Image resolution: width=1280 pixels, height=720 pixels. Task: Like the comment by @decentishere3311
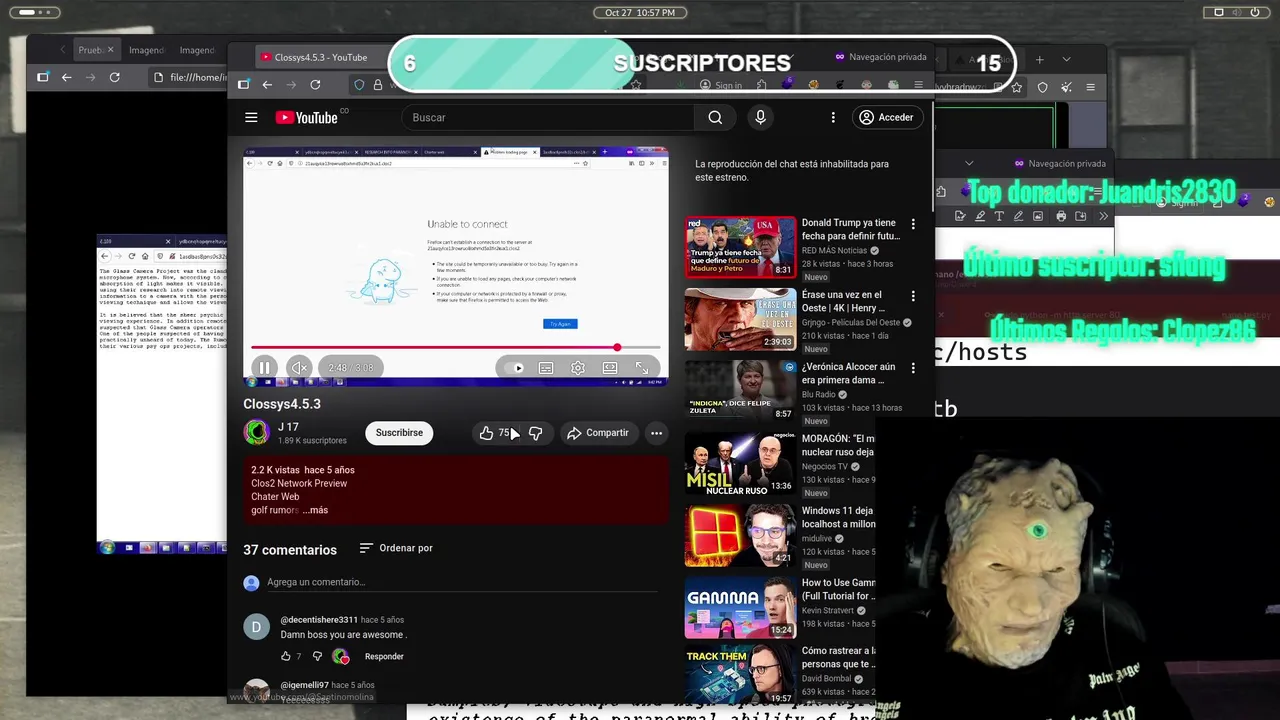pyautogui.click(x=286, y=656)
